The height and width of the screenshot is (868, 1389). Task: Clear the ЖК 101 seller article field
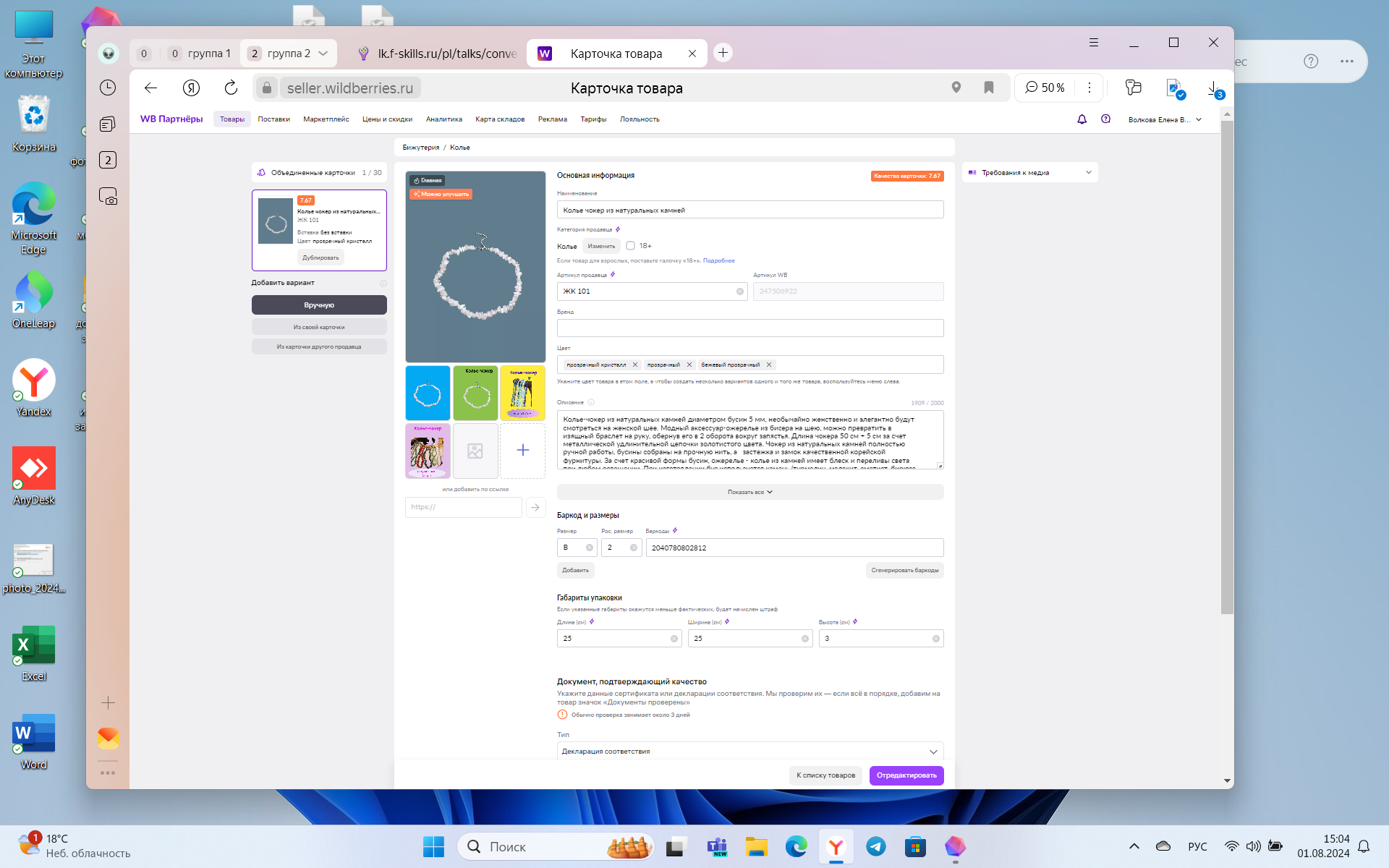(x=740, y=292)
